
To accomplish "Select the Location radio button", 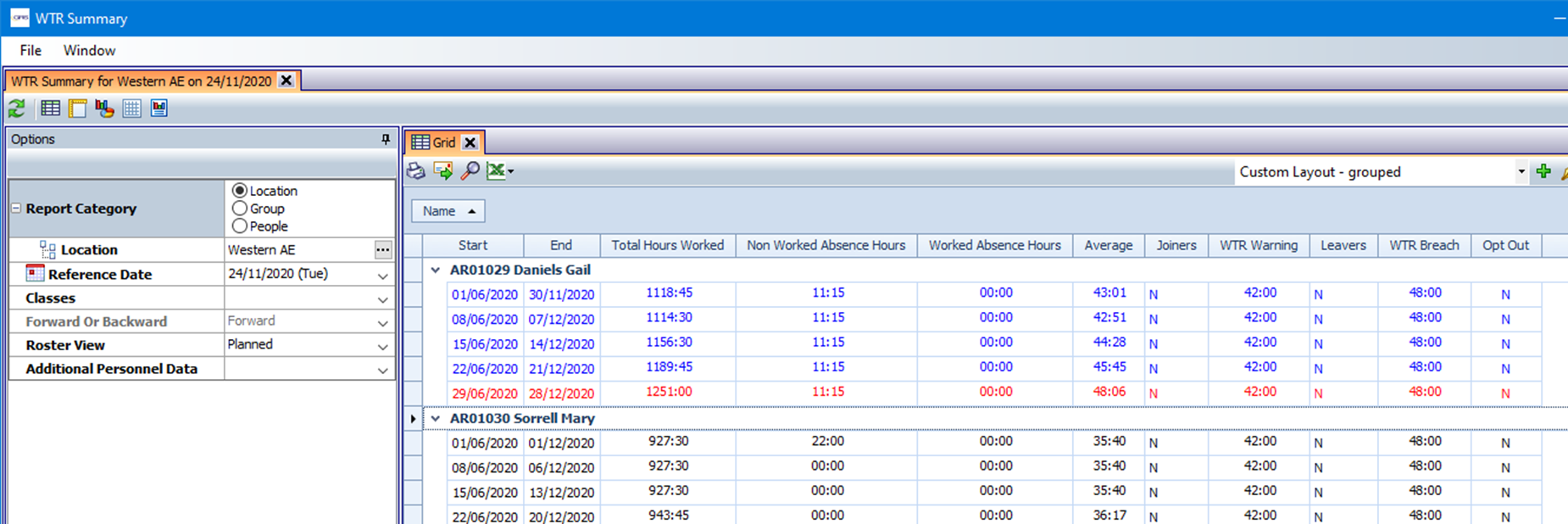I will click(240, 191).
